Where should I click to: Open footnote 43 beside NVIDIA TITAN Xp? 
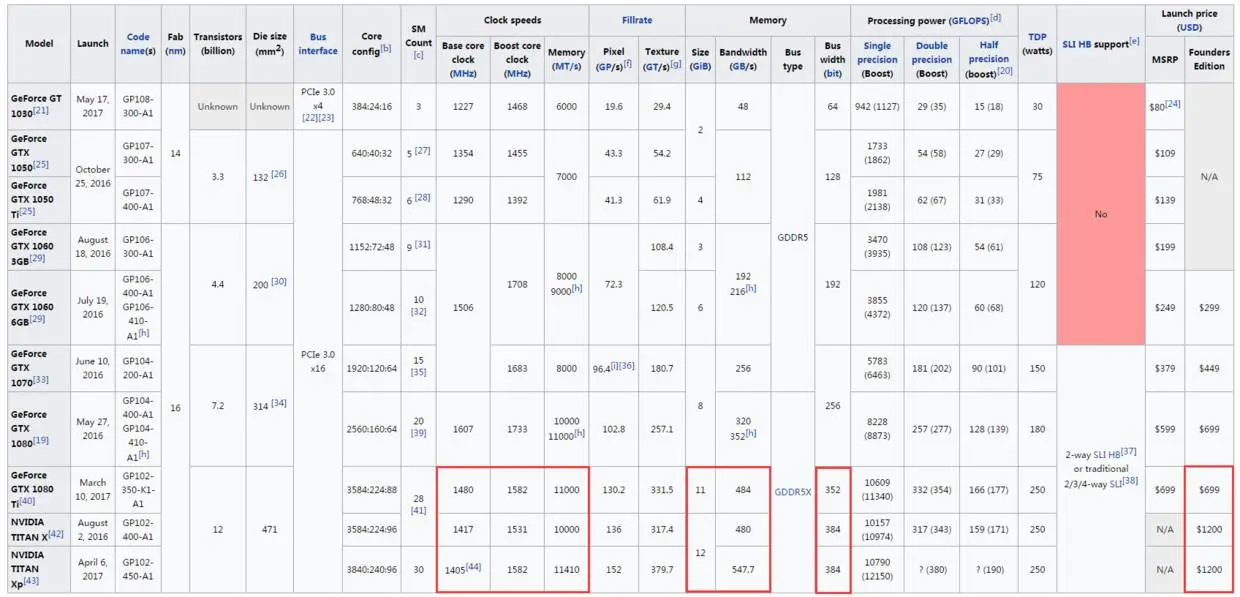pos(29,580)
